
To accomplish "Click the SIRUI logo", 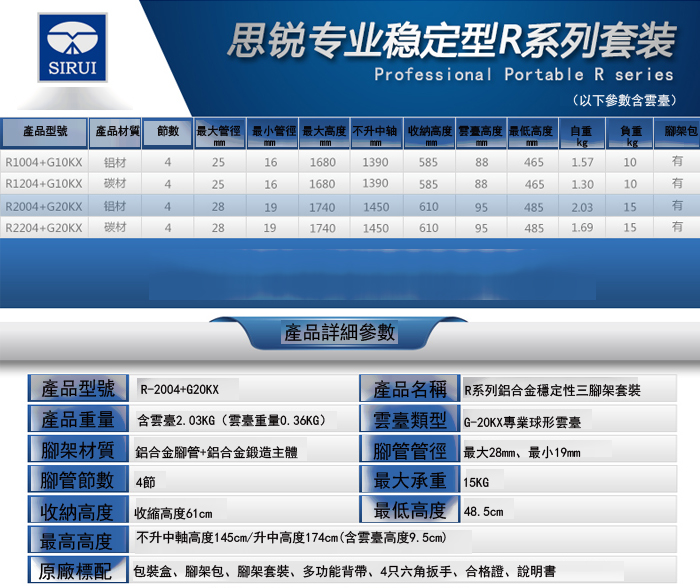I will click(x=73, y=47).
